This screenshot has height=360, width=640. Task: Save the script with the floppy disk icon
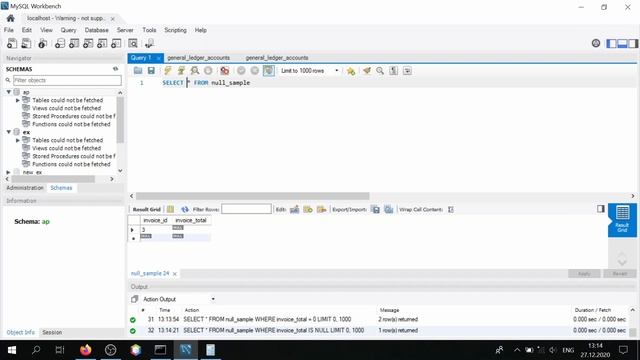[x=151, y=71]
